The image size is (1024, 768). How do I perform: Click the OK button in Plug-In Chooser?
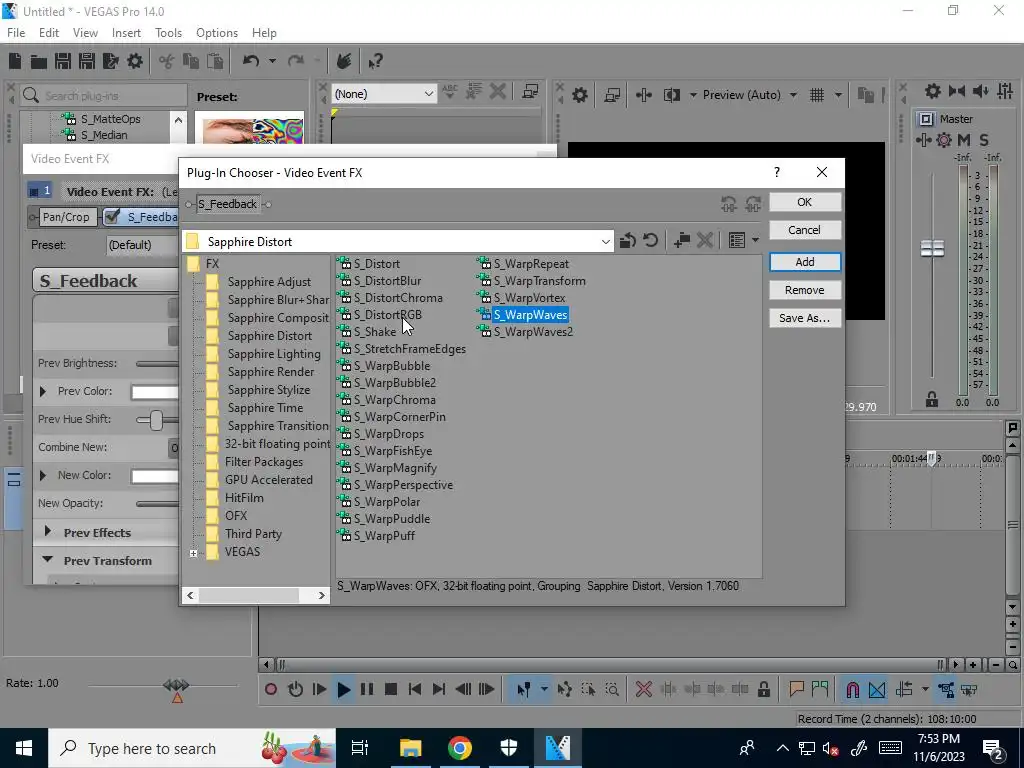pos(805,202)
